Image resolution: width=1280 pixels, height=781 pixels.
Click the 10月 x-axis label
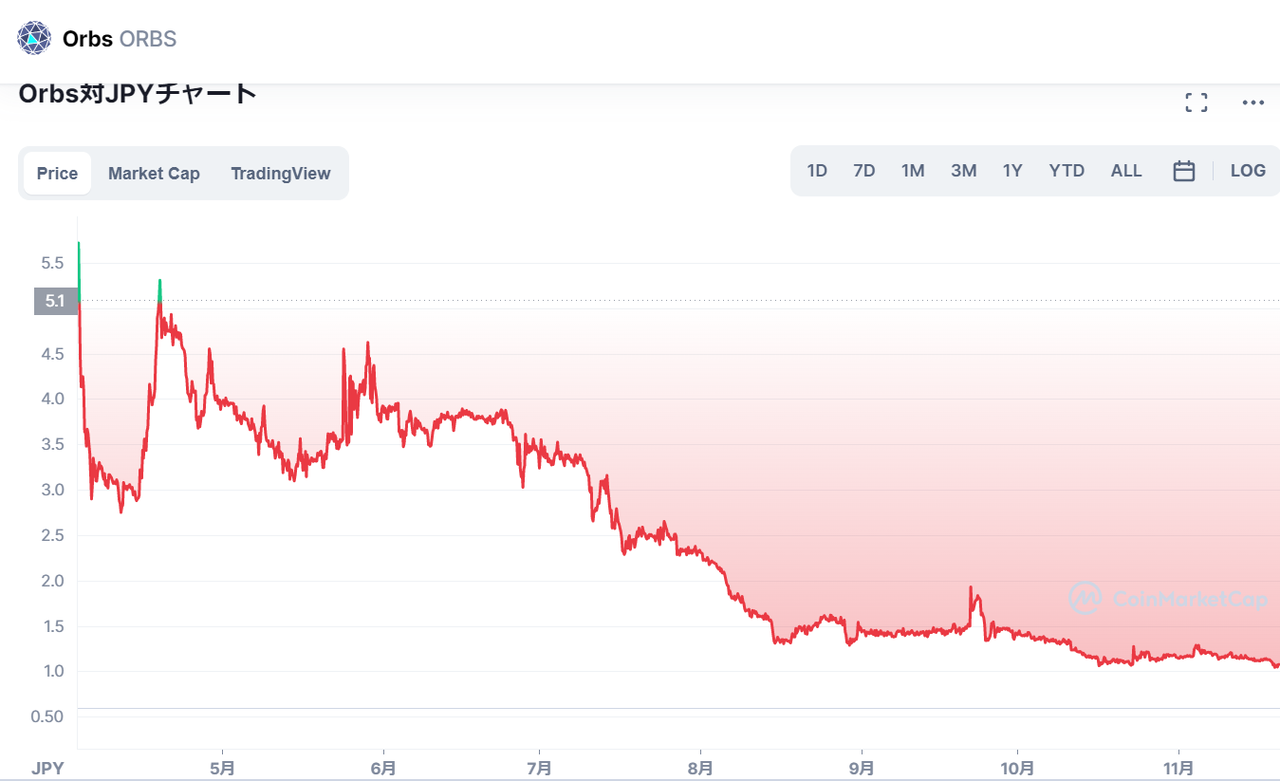point(1017,768)
